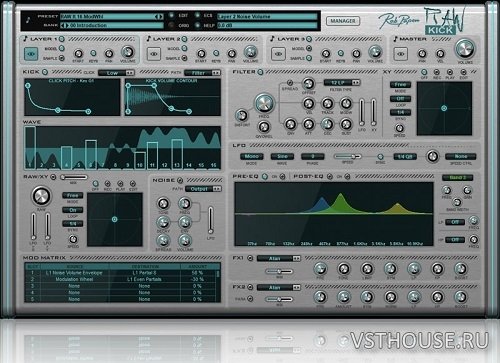Click the LFO Mode button showing Mono
500x363 pixels.
pyautogui.click(x=251, y=156)
